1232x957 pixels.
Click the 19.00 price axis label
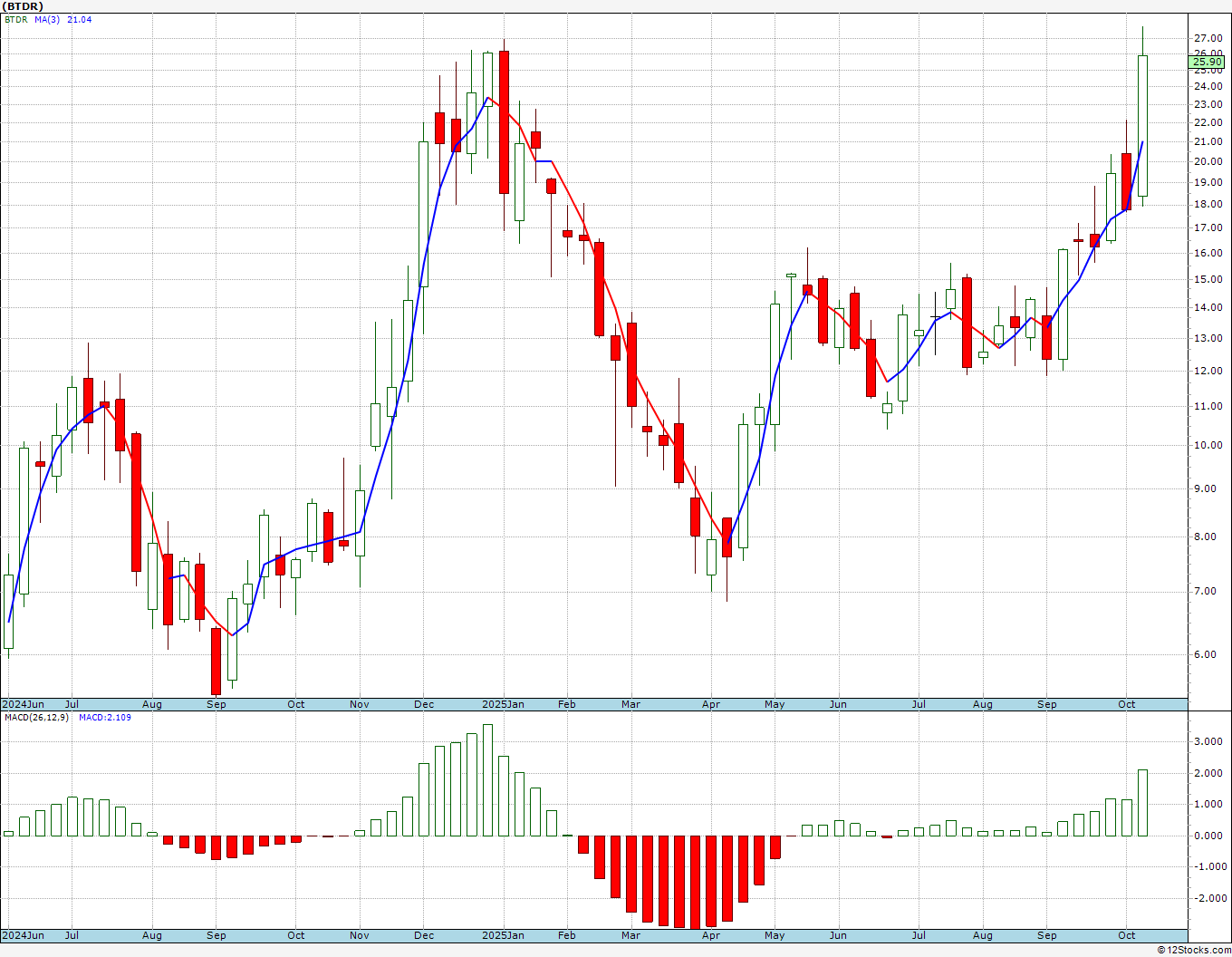click(1208, 182)
